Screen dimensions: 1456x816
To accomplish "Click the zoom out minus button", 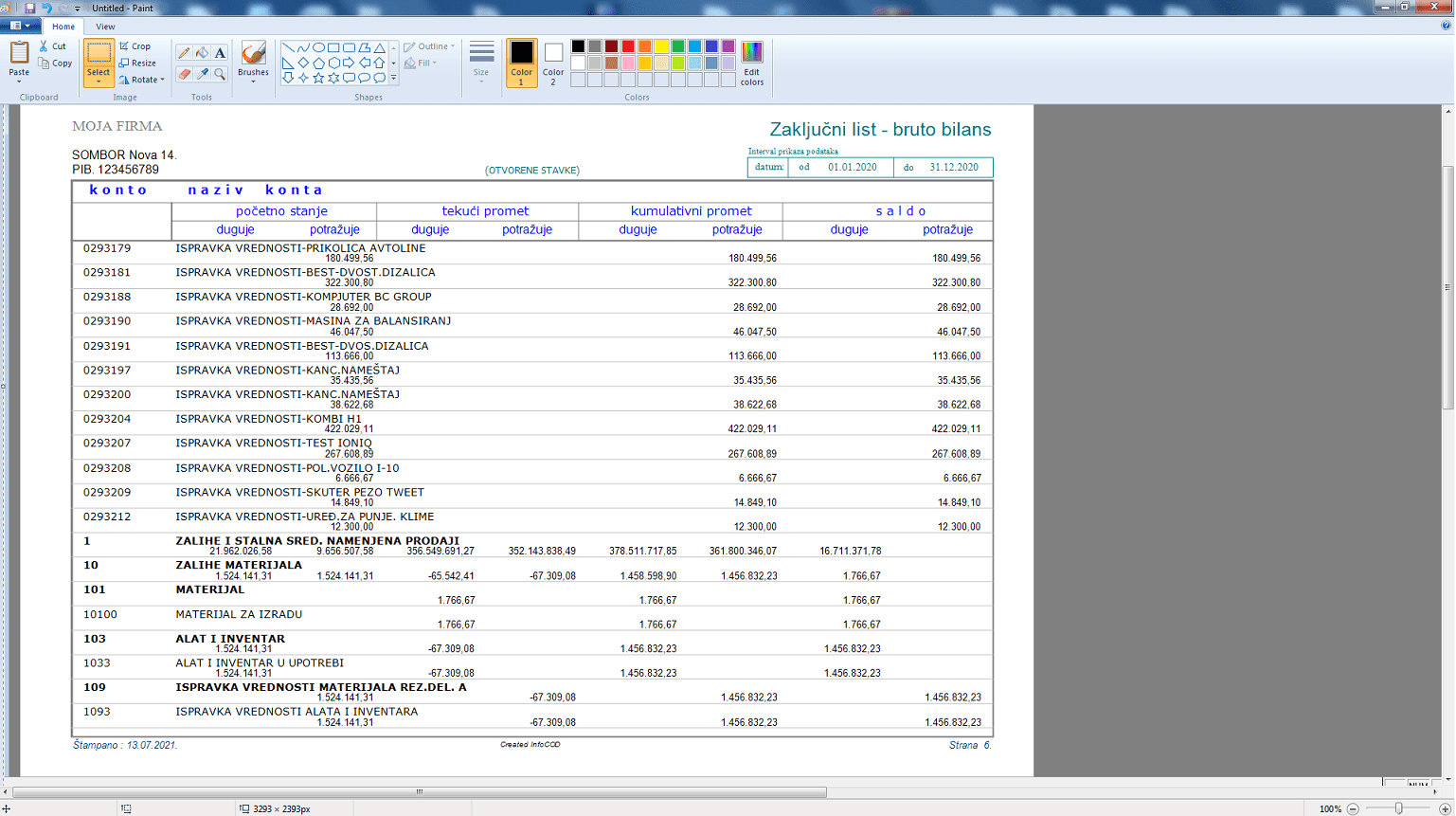I will point(1353,808).
